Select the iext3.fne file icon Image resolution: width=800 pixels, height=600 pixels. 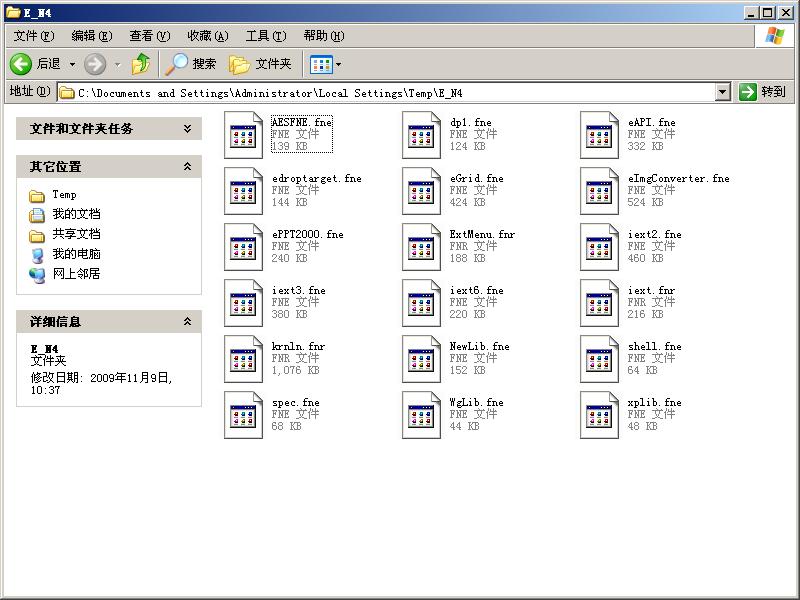pyautogui.click(x=243, y=303)
